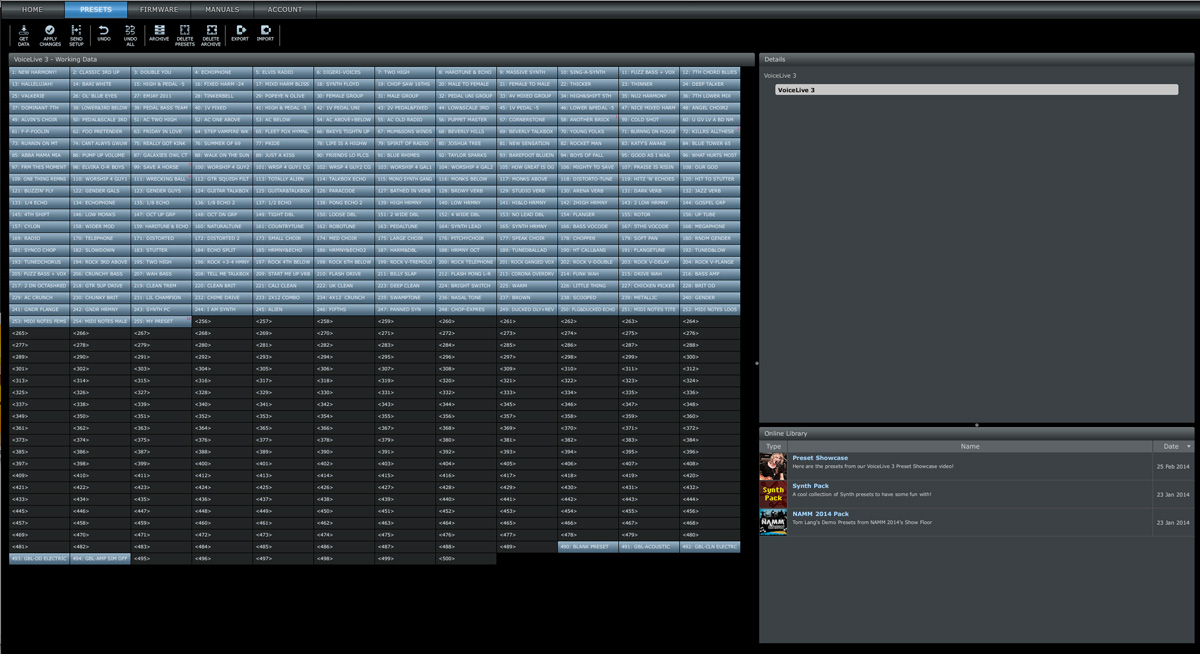Click the Delete Presets icon
1200x654 pixels.
coord(185,35)
